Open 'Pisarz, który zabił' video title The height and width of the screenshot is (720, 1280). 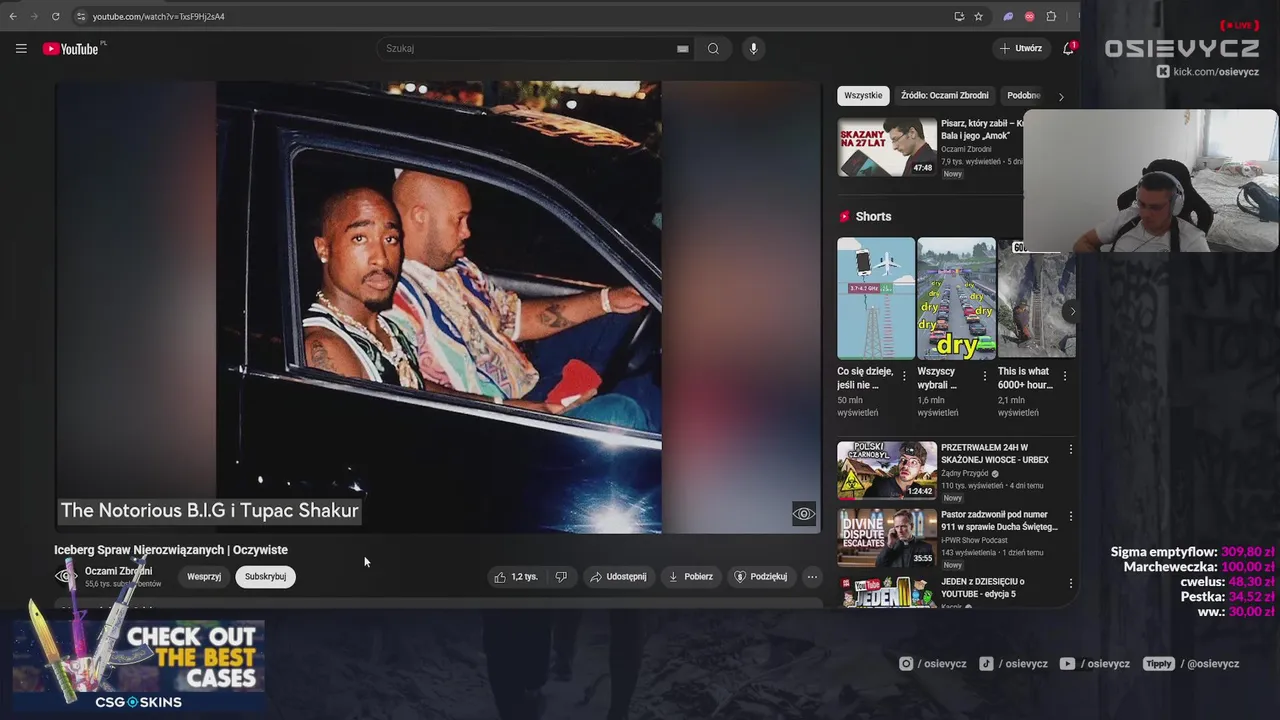982,129
